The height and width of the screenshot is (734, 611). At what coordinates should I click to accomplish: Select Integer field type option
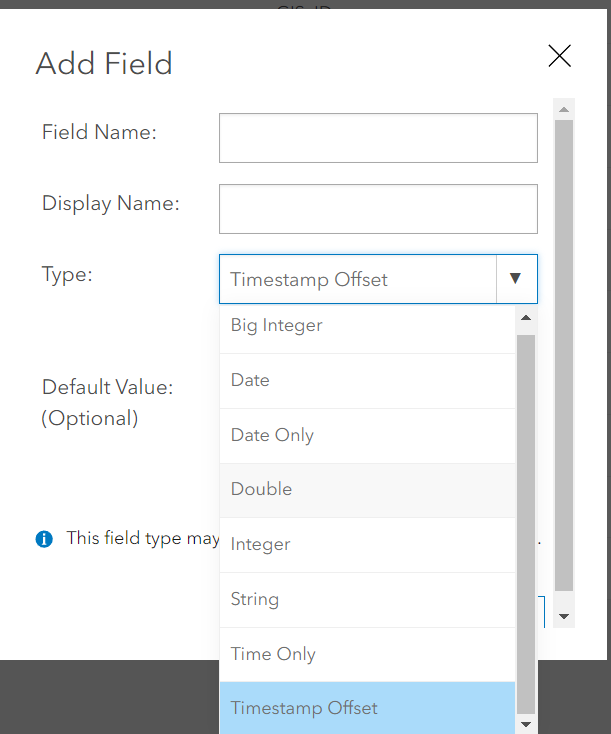pos(367,545)
